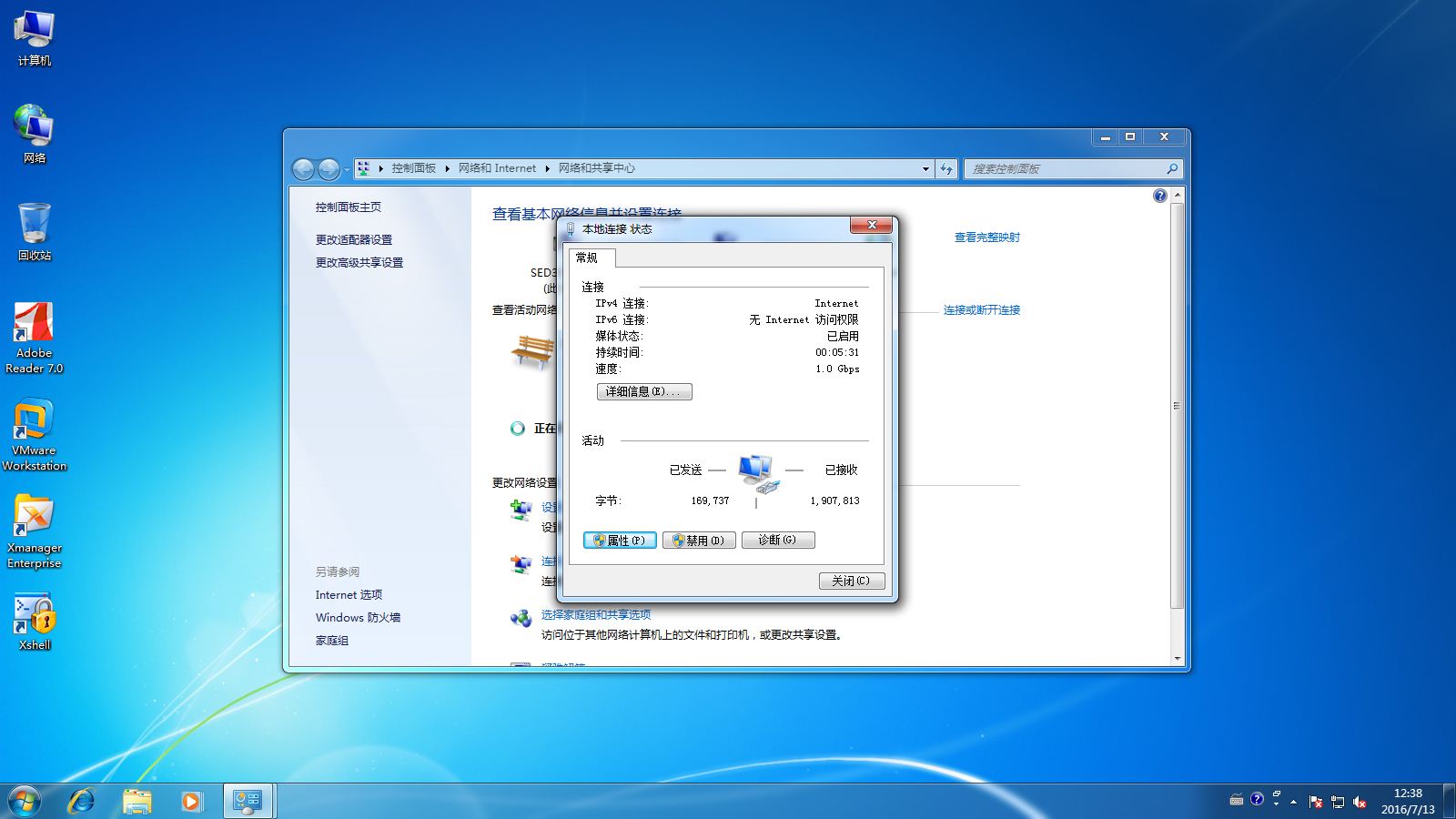
Task: Select the 网络 desktop icon
Action: point(34,134)
